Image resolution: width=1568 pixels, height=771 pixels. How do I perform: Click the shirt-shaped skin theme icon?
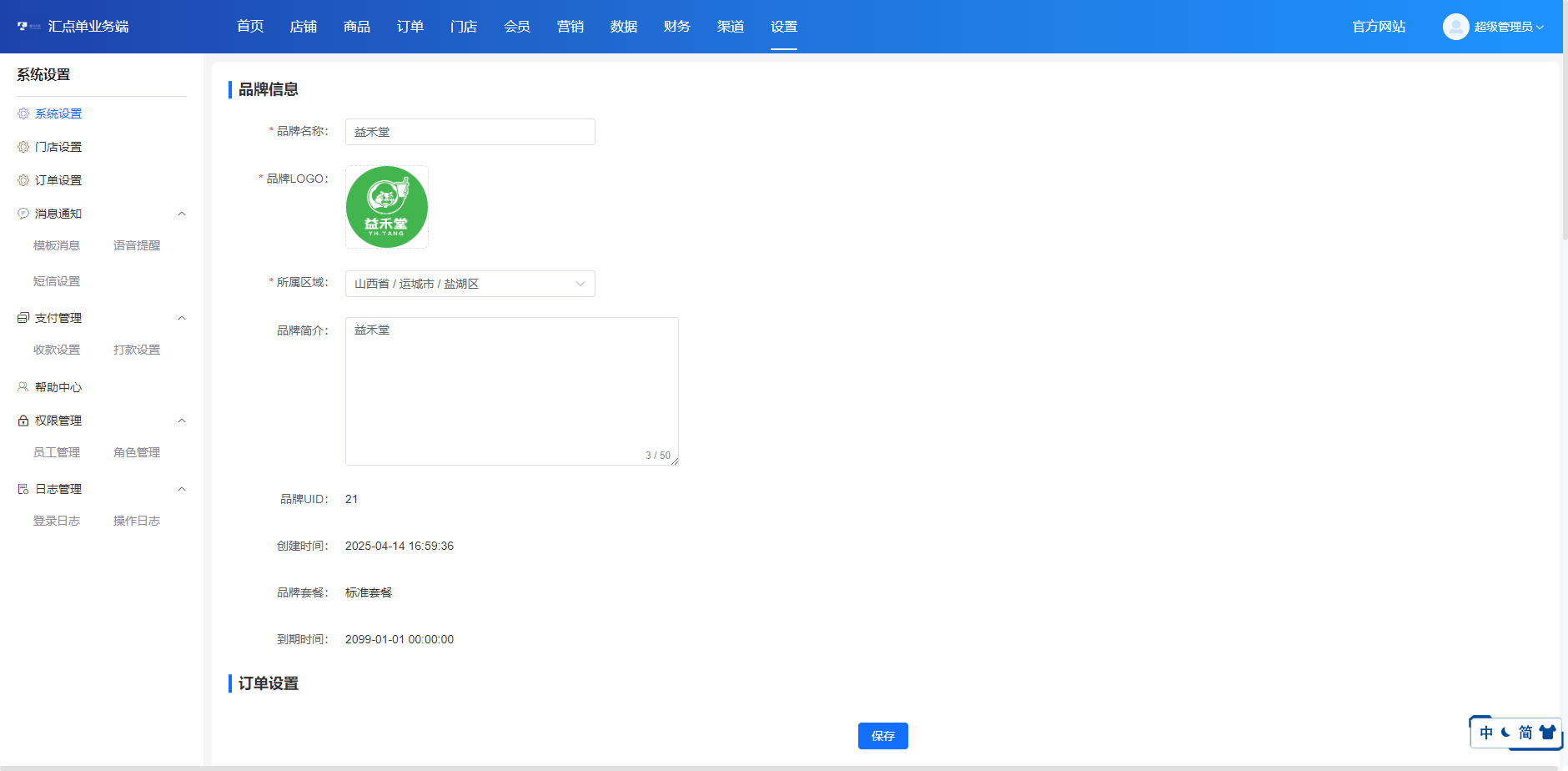pyautogui.click(x=1547, y=733)
